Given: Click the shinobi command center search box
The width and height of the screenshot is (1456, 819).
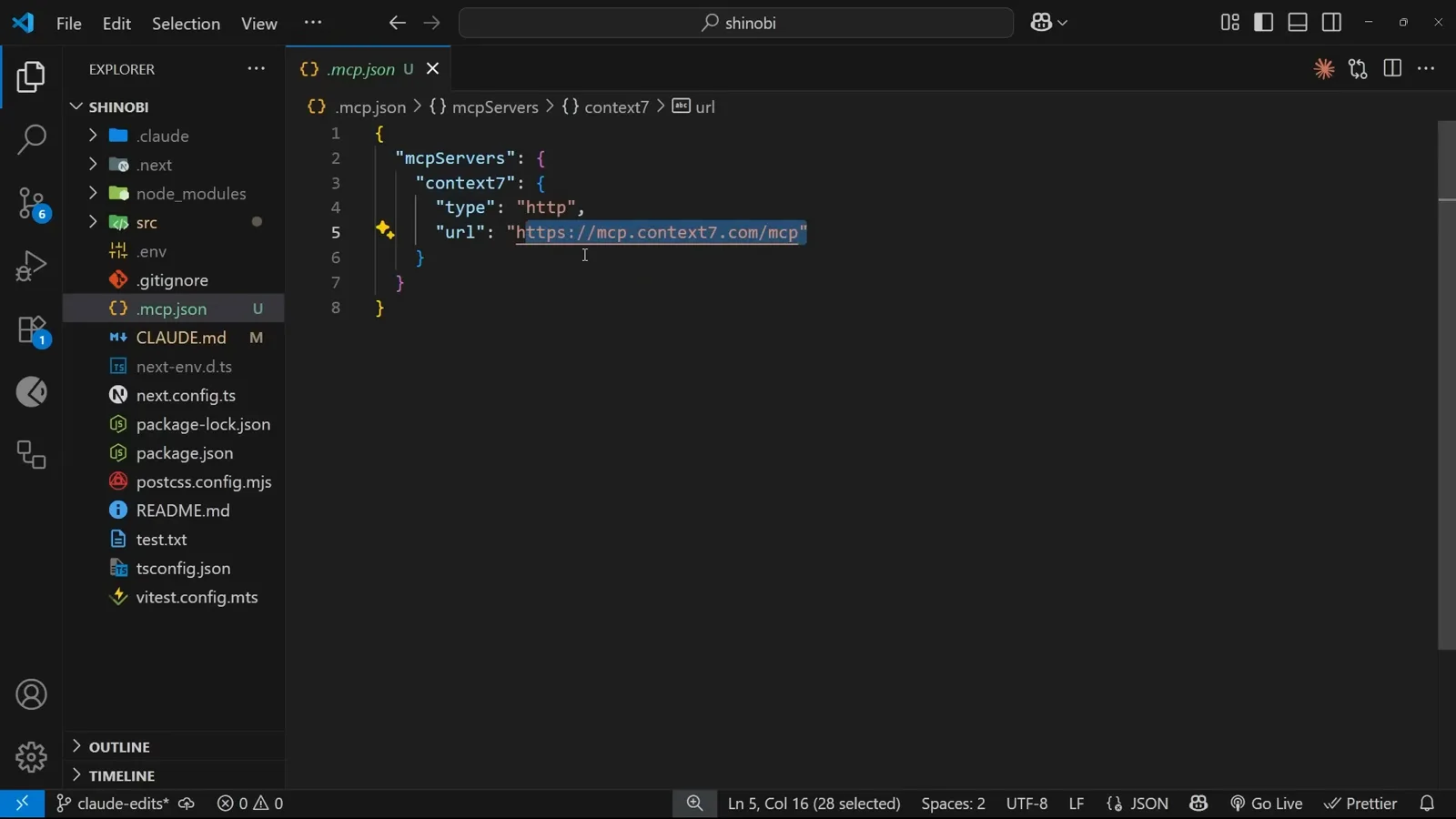Looking at the screenshot, I should click(x=736, y=23).
